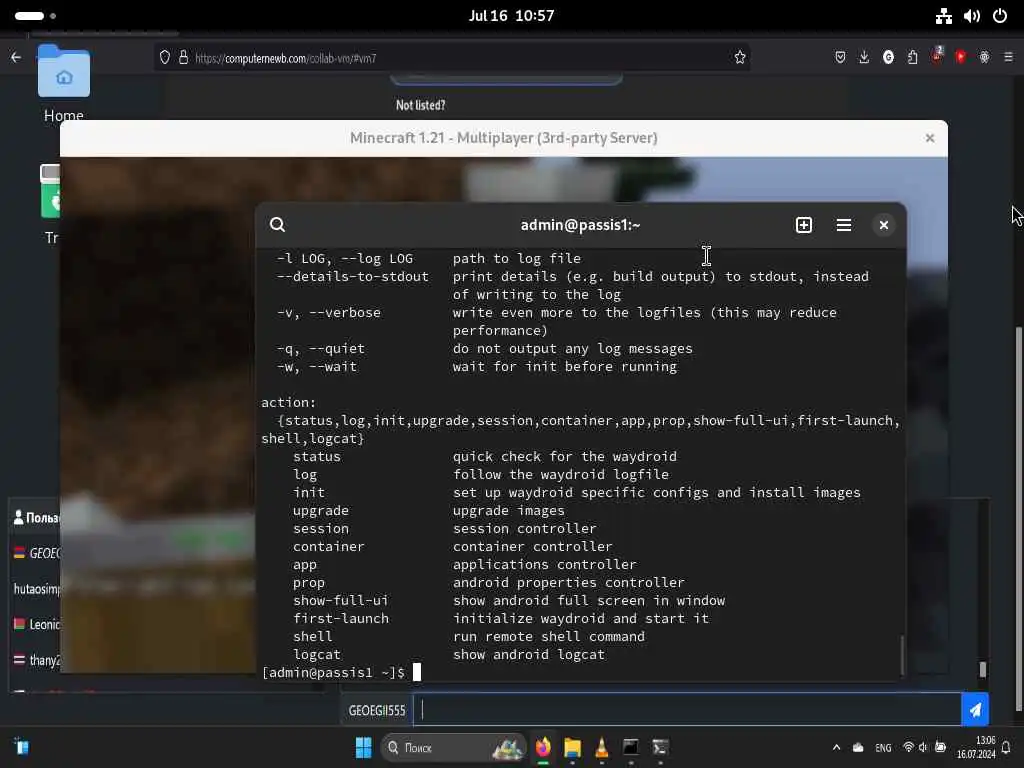The height and width of the screenshot is (768, 1024).
Task: Click the terminal window vertical scrollbar
Action: [902, 654]
